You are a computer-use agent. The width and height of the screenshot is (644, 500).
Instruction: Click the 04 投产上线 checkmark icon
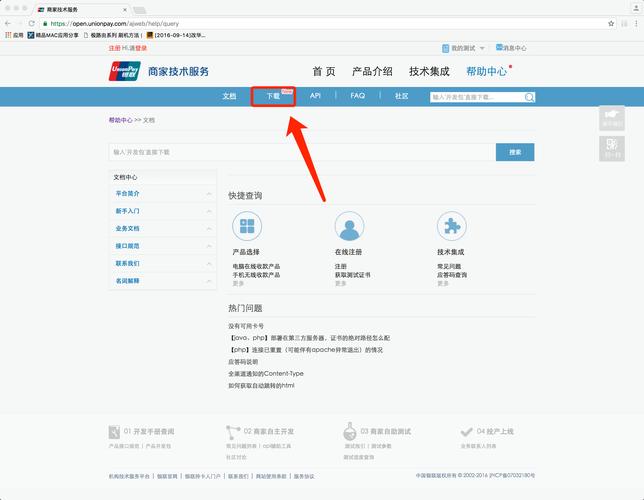click(467, 432)
